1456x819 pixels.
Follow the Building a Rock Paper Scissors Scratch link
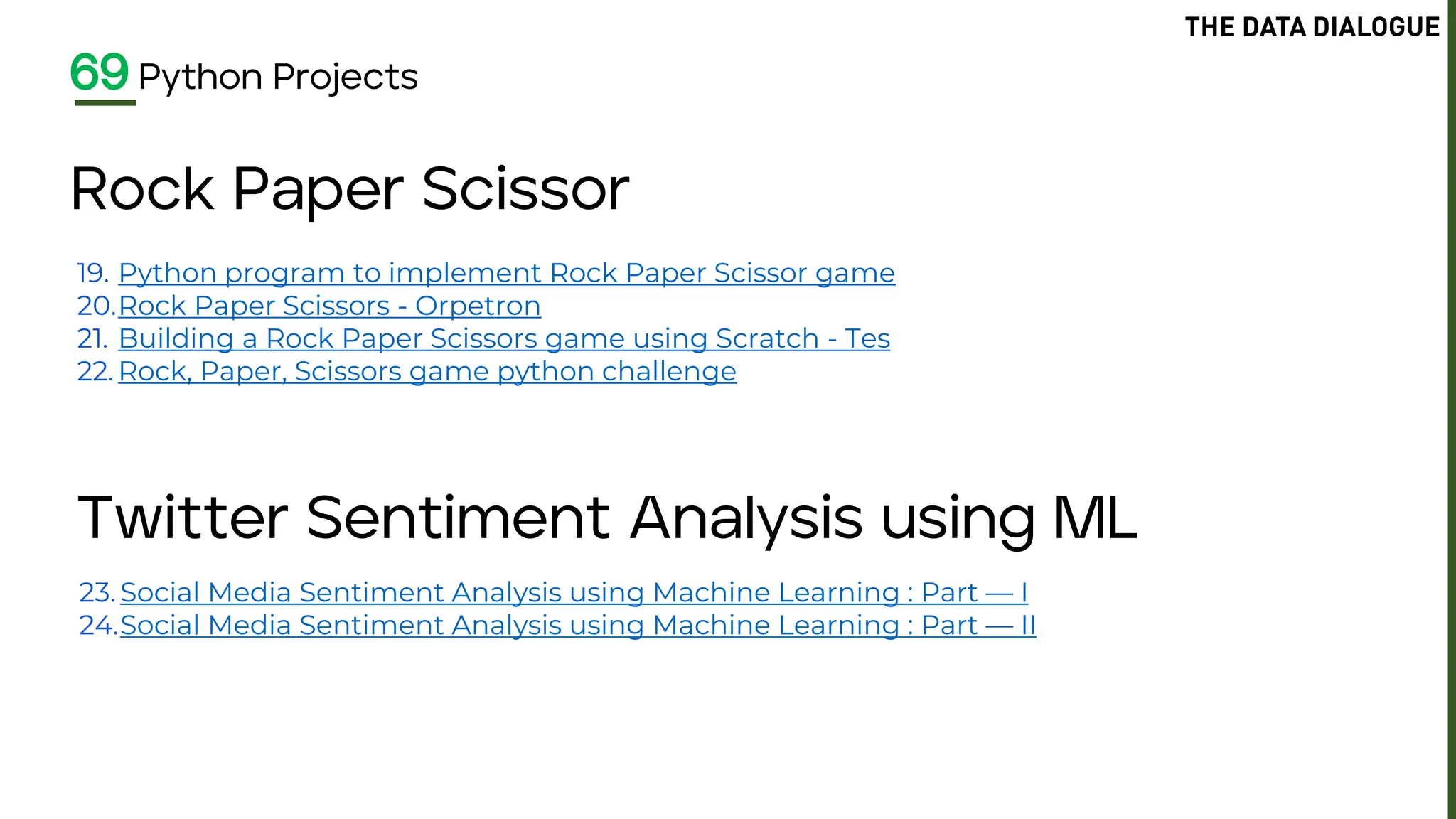coord(504,338)
